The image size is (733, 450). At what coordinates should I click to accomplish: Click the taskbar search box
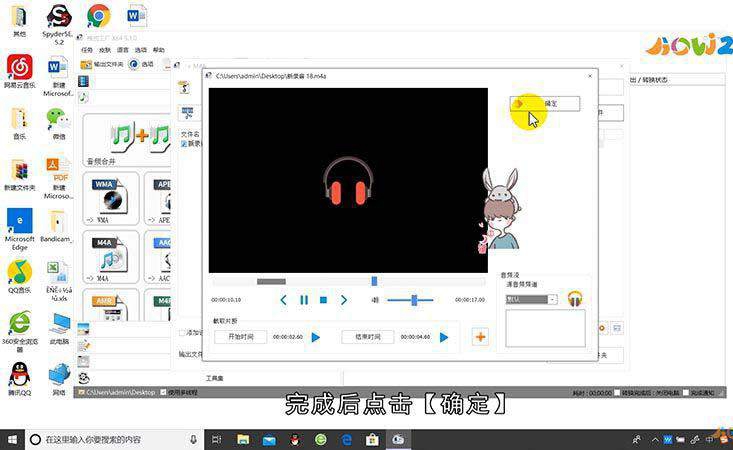coord(115,440)
